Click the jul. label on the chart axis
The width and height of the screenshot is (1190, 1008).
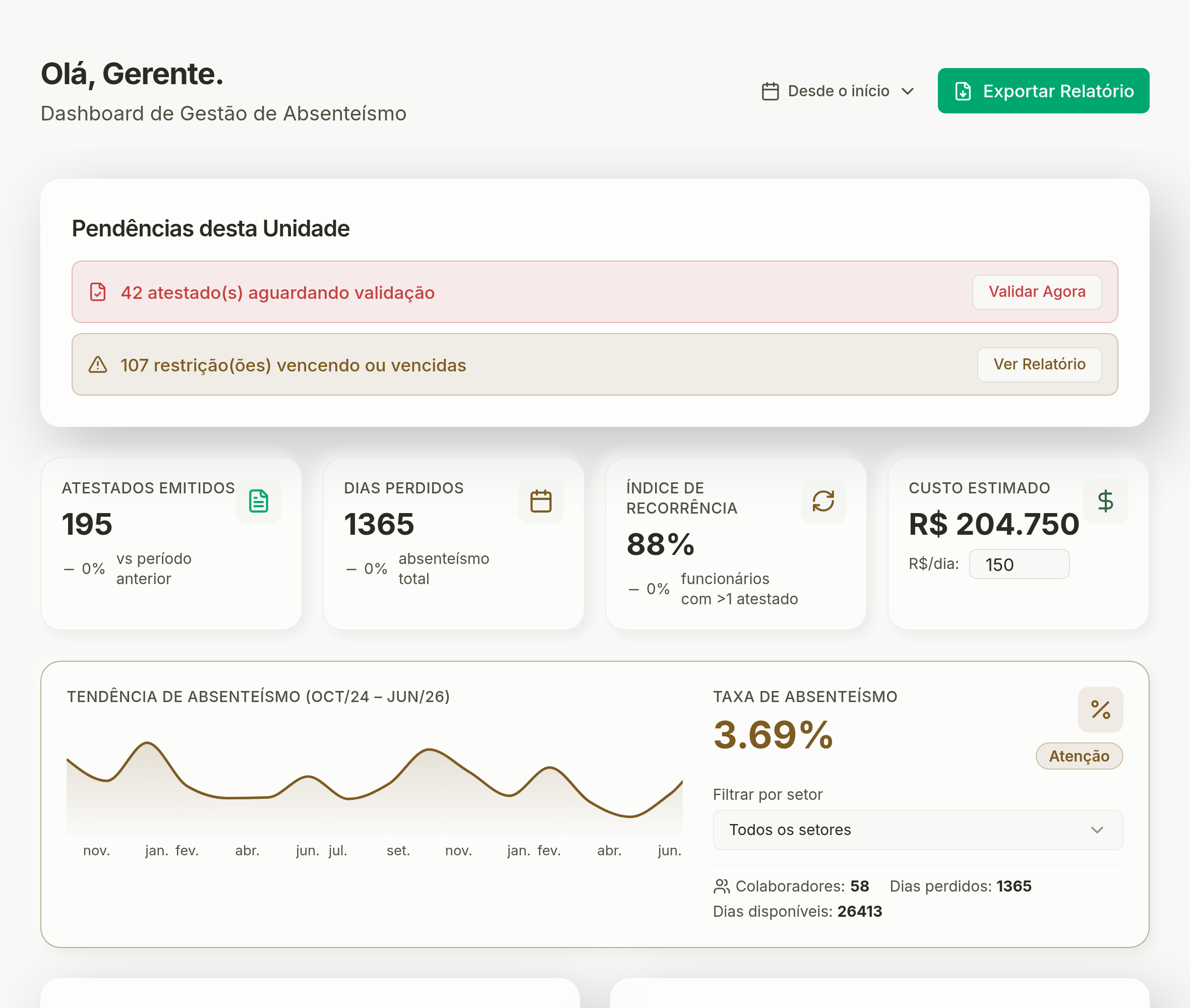click(x=337, y=850)
